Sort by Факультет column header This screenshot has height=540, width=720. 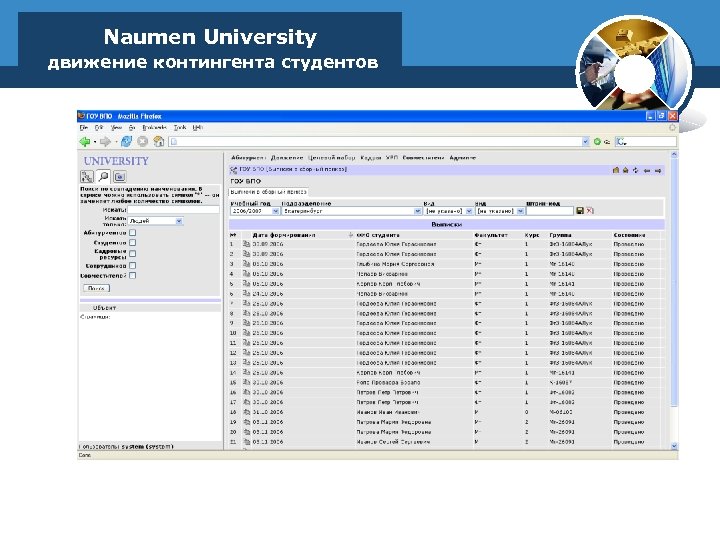(x=491, y=235)
